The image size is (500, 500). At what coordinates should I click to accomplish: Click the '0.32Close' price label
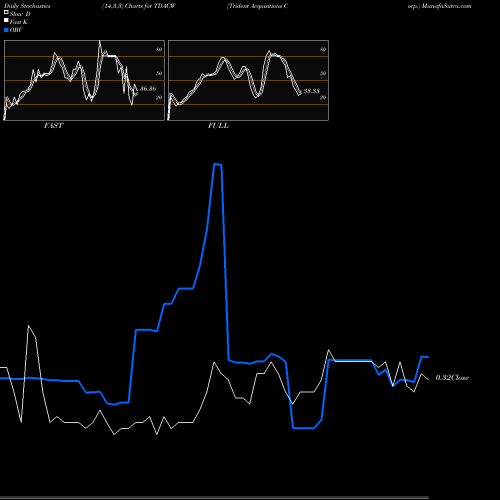452,378
